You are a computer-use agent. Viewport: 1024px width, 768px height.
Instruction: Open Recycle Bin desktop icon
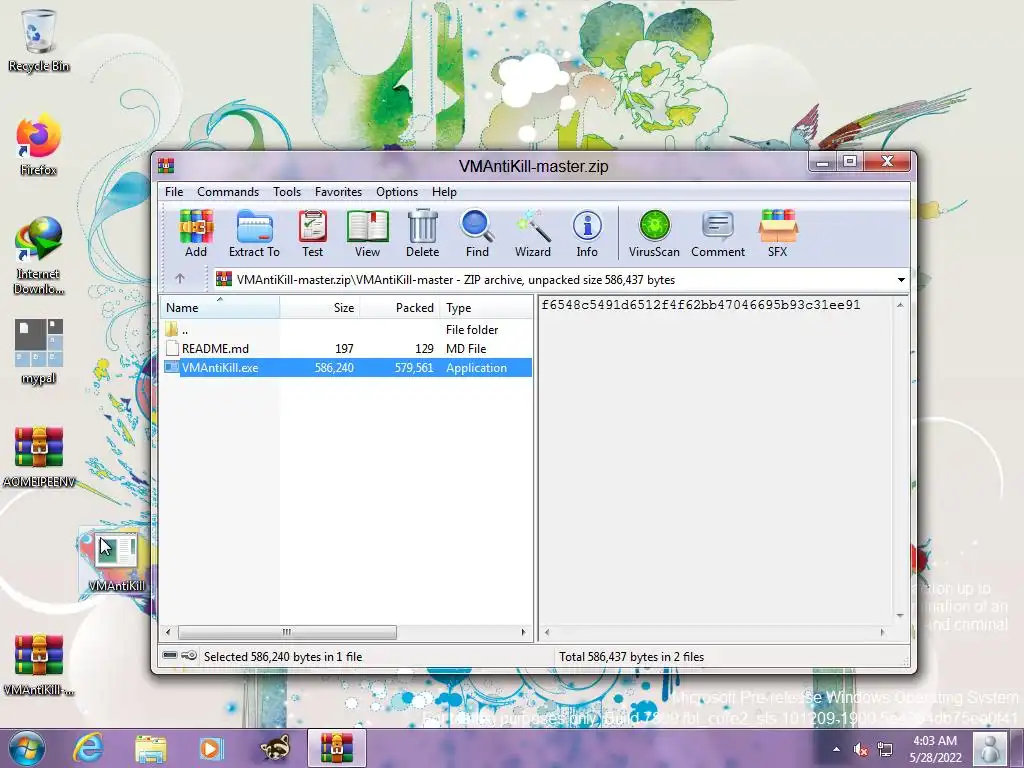(x=39, y=39)
